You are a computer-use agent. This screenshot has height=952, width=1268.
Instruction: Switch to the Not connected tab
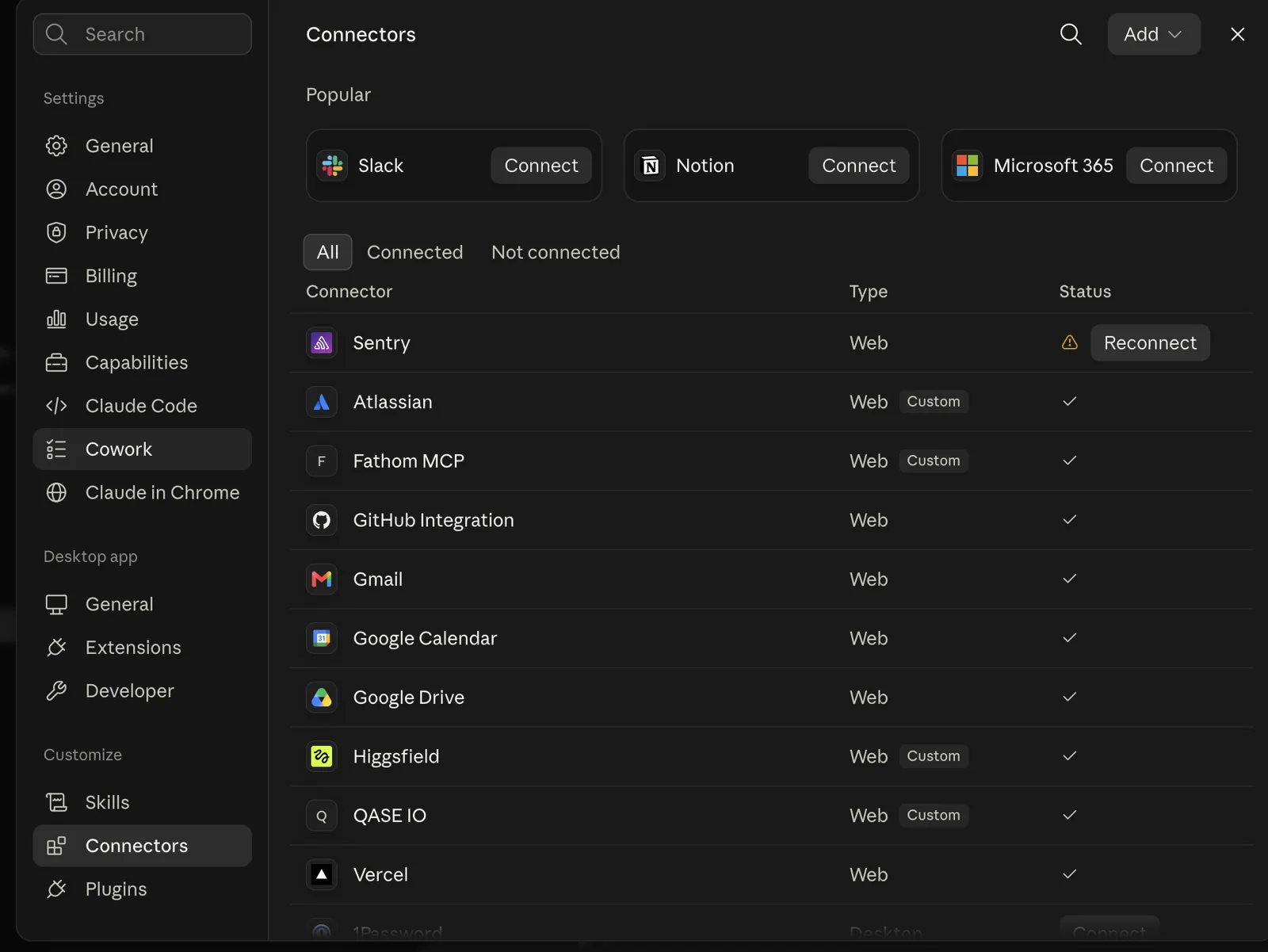[556, 252]
